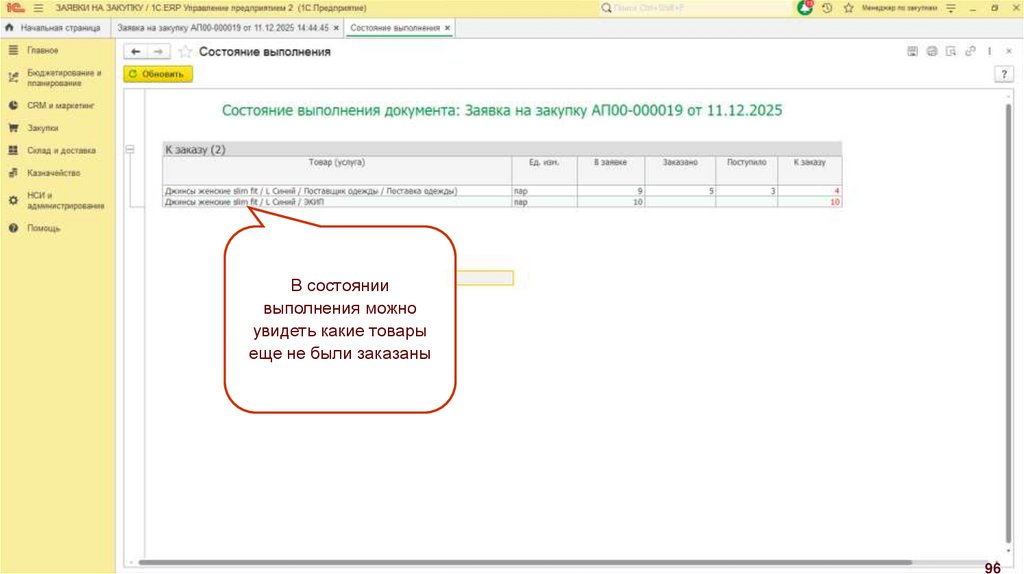Click the Склад и доставка grid icon
Viewport: 1024px width, 574px height.
tap(13, 150)
